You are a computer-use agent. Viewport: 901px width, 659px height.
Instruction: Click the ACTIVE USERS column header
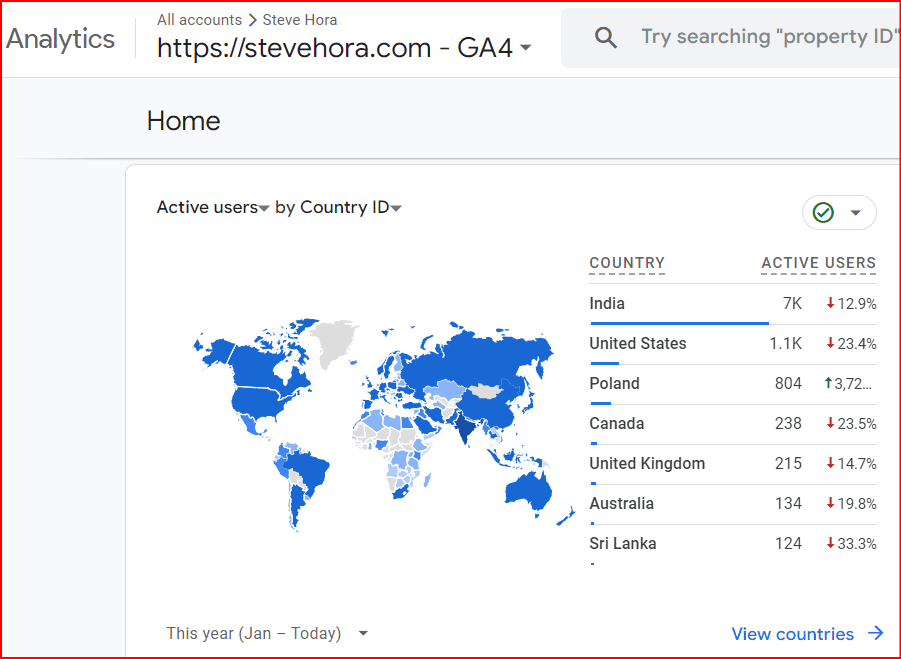click(818, 263)
